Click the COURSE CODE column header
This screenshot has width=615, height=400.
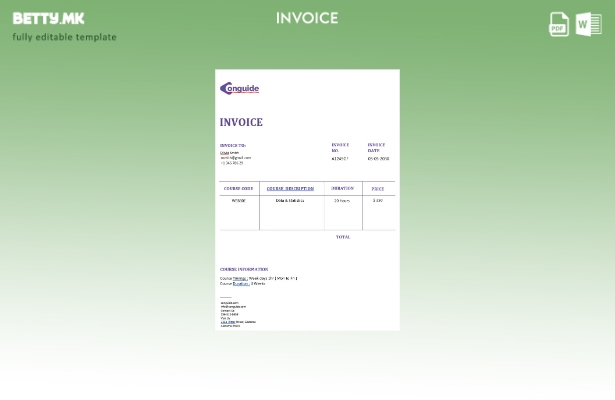[x=238, y=188]
